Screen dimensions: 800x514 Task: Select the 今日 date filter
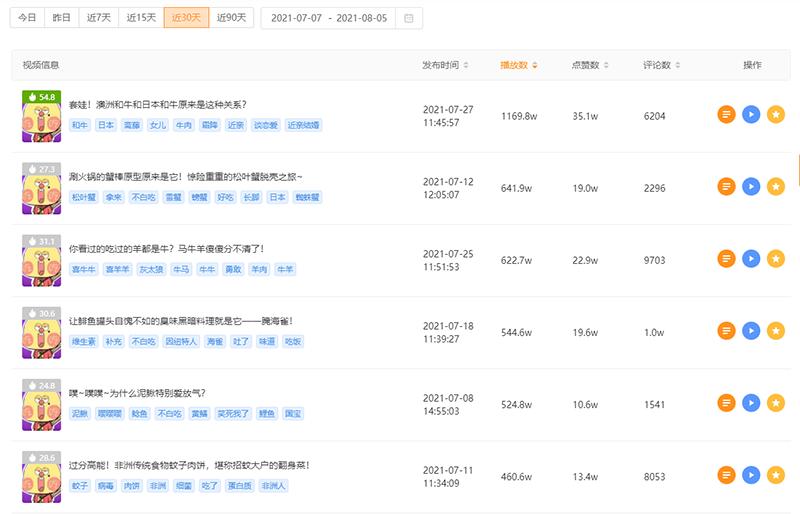[28, 18]
